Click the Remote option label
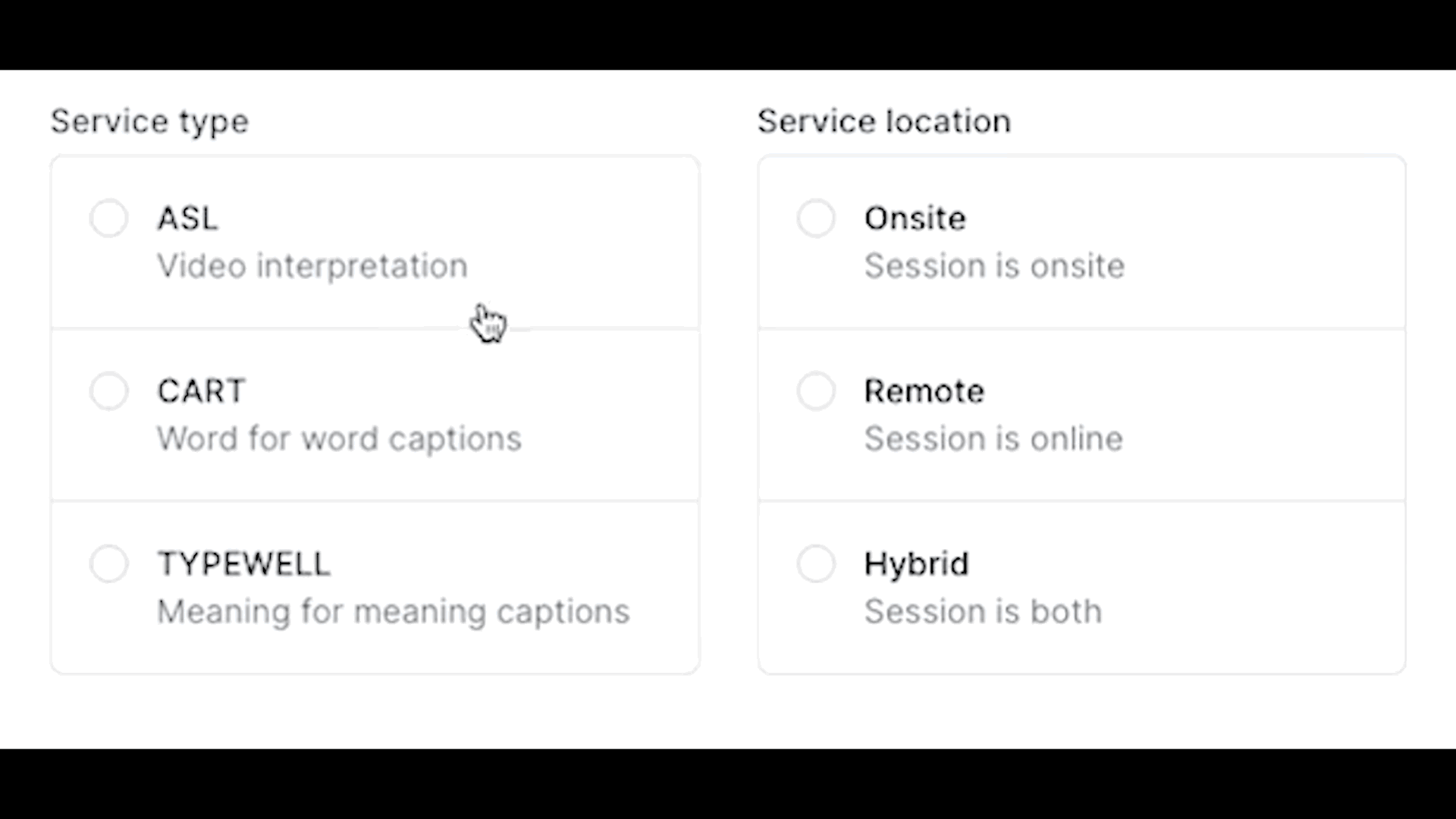This screenshot has width=1456, height=819. (x=924, y=391)
